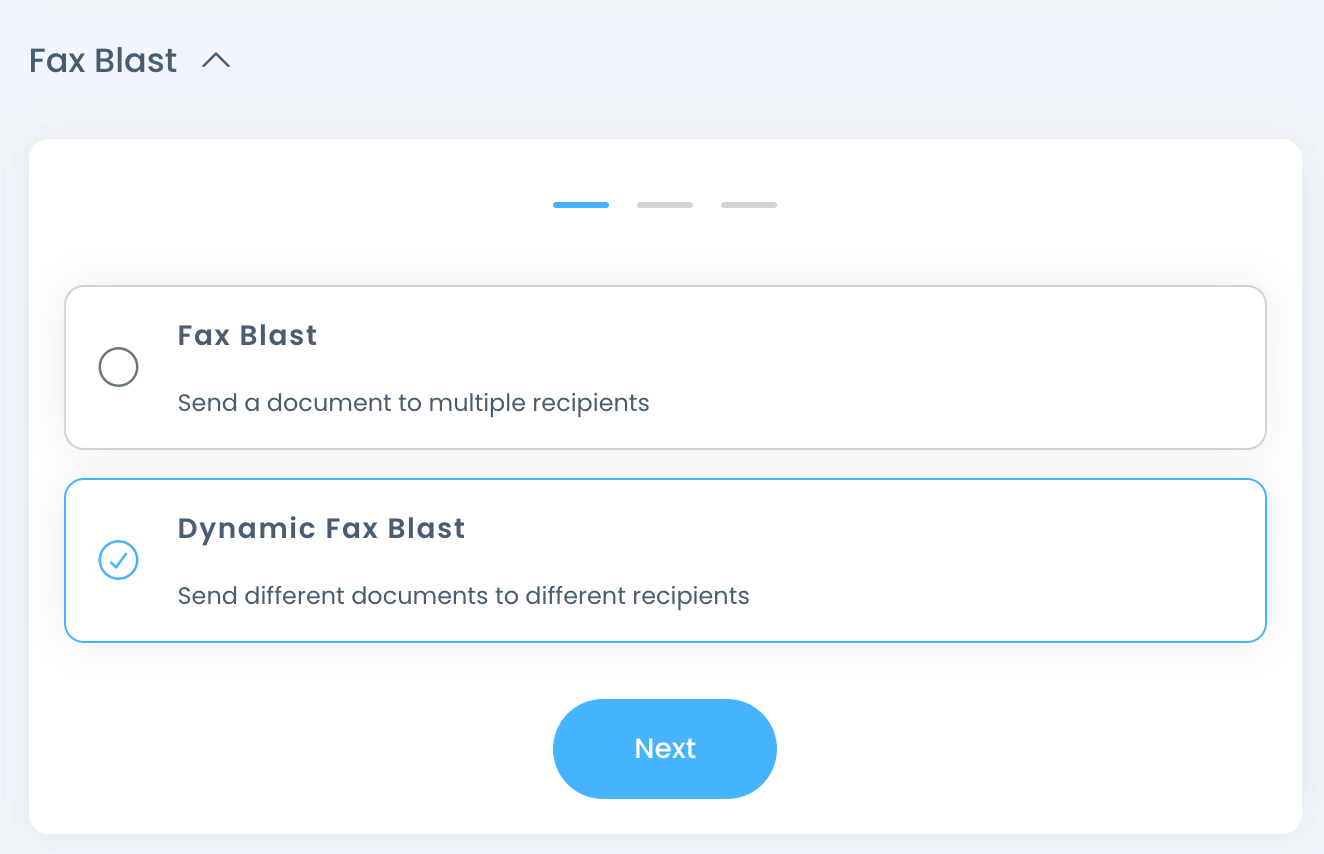The image size is (1324, 854).
Task: Click "Send different documents to different recipients" text
Action: click(x=463, y=596)
